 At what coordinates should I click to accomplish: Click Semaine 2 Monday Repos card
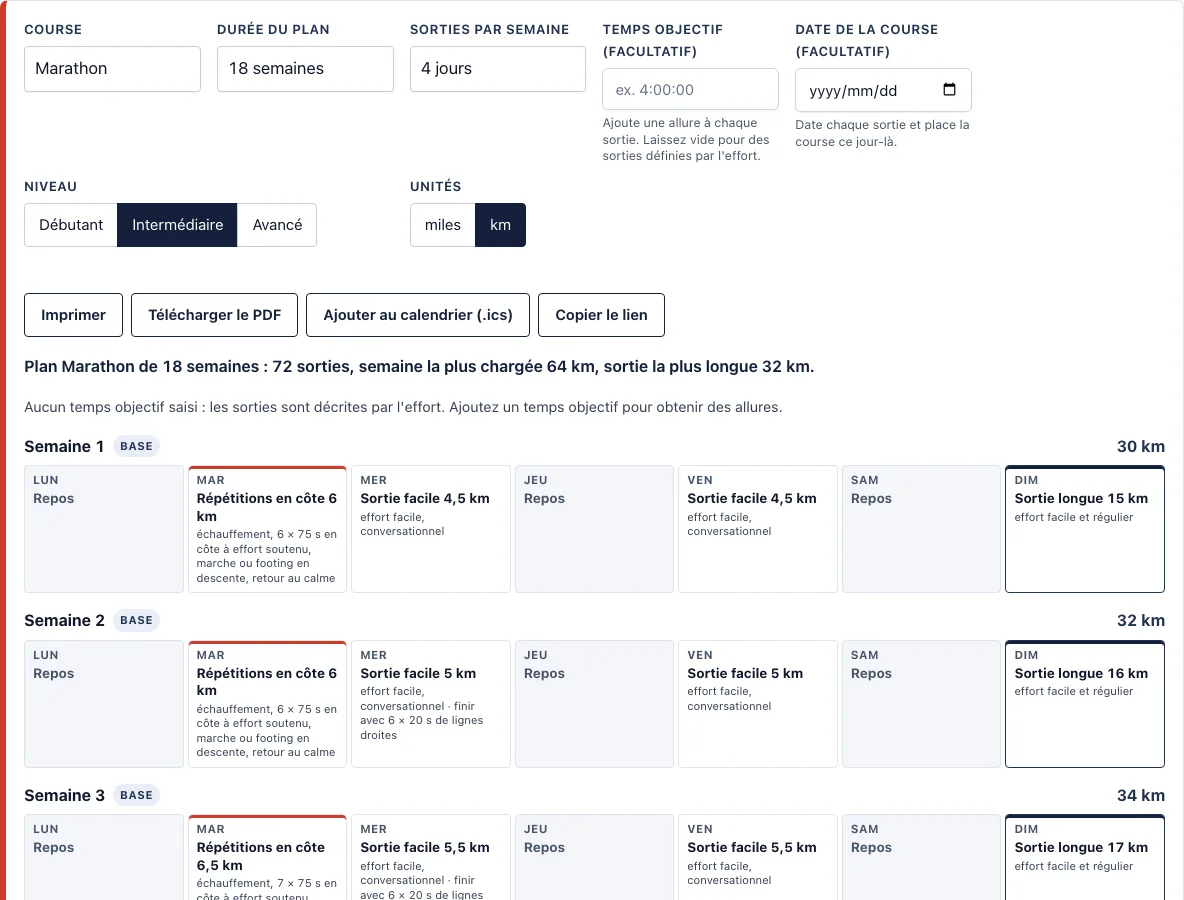pyautogui.click(x=104, y=704)
